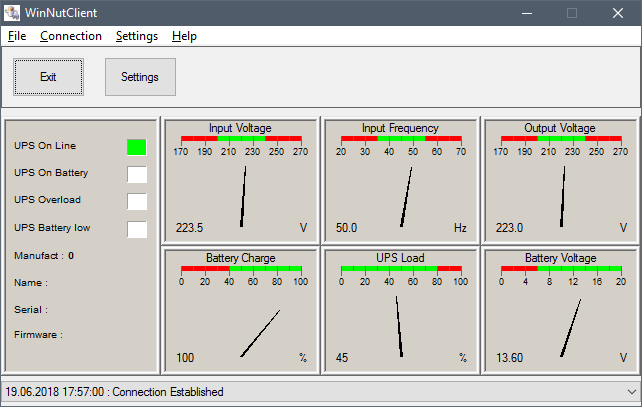The width and height of the screenshot is (642, 407).
Task: Open the Settings menu
Action: pyautogui.click(x=137, y=36)
